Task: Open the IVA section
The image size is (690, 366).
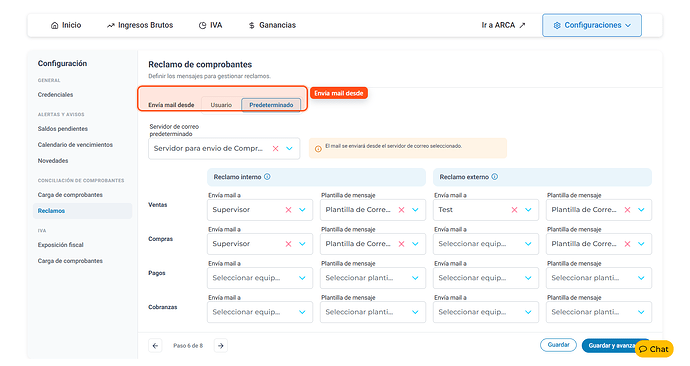Action: [210, 25]
